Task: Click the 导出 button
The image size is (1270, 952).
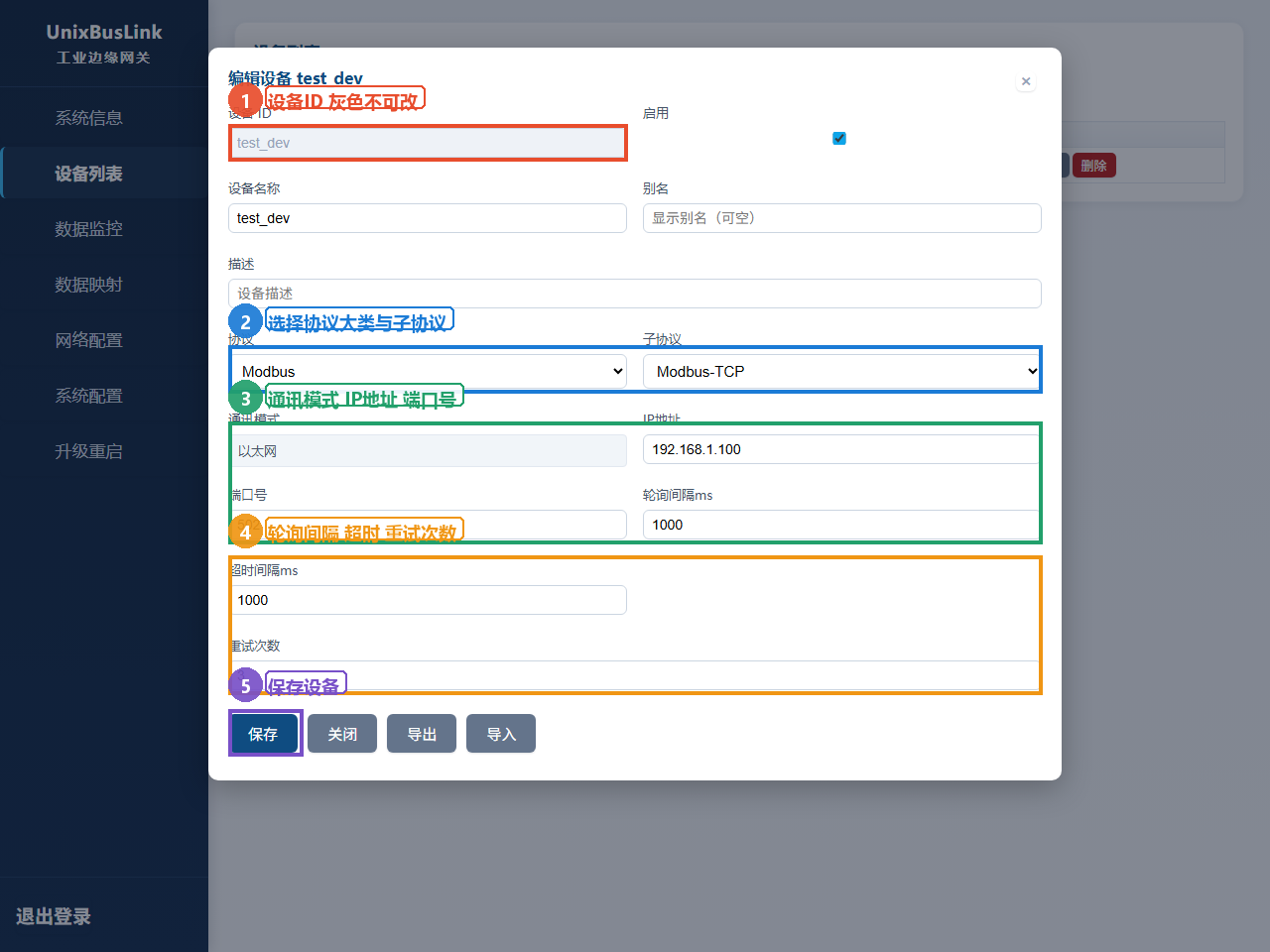Action: [422, 734]
